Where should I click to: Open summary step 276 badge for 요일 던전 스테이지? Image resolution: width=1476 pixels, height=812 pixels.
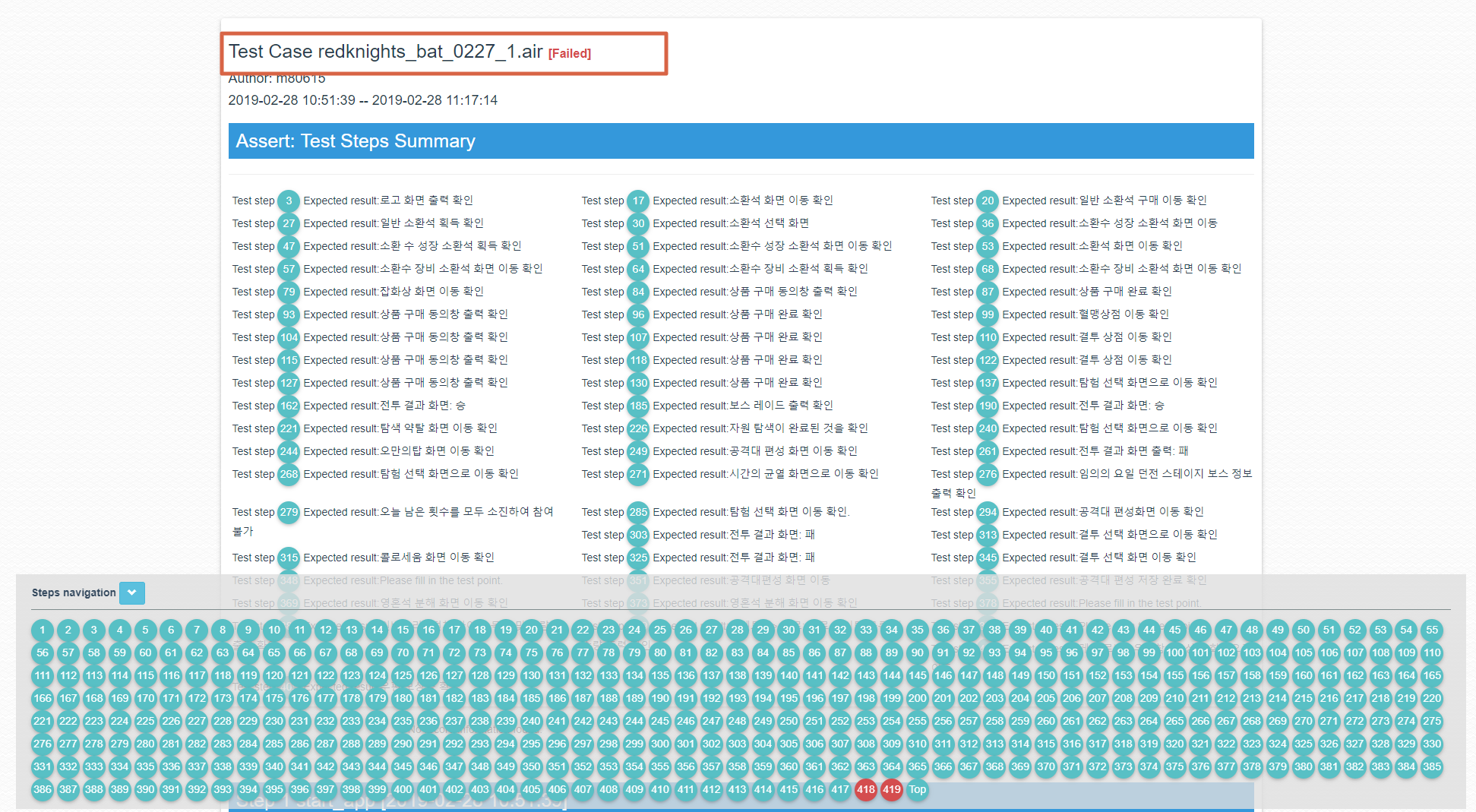coord(988,474)
